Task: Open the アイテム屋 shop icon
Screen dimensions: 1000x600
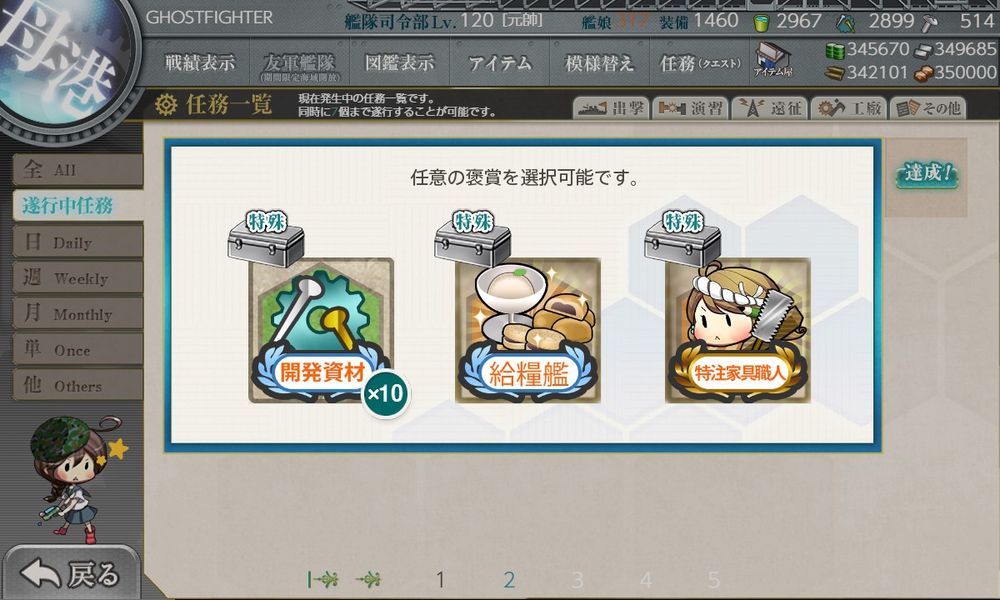Action: 772,59
